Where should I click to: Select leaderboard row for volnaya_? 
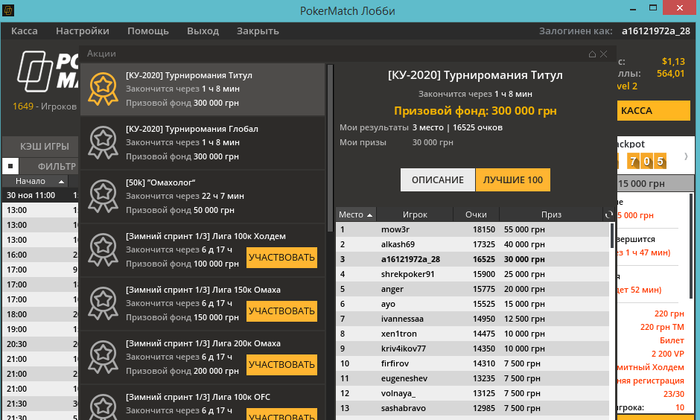click(472, 393)
